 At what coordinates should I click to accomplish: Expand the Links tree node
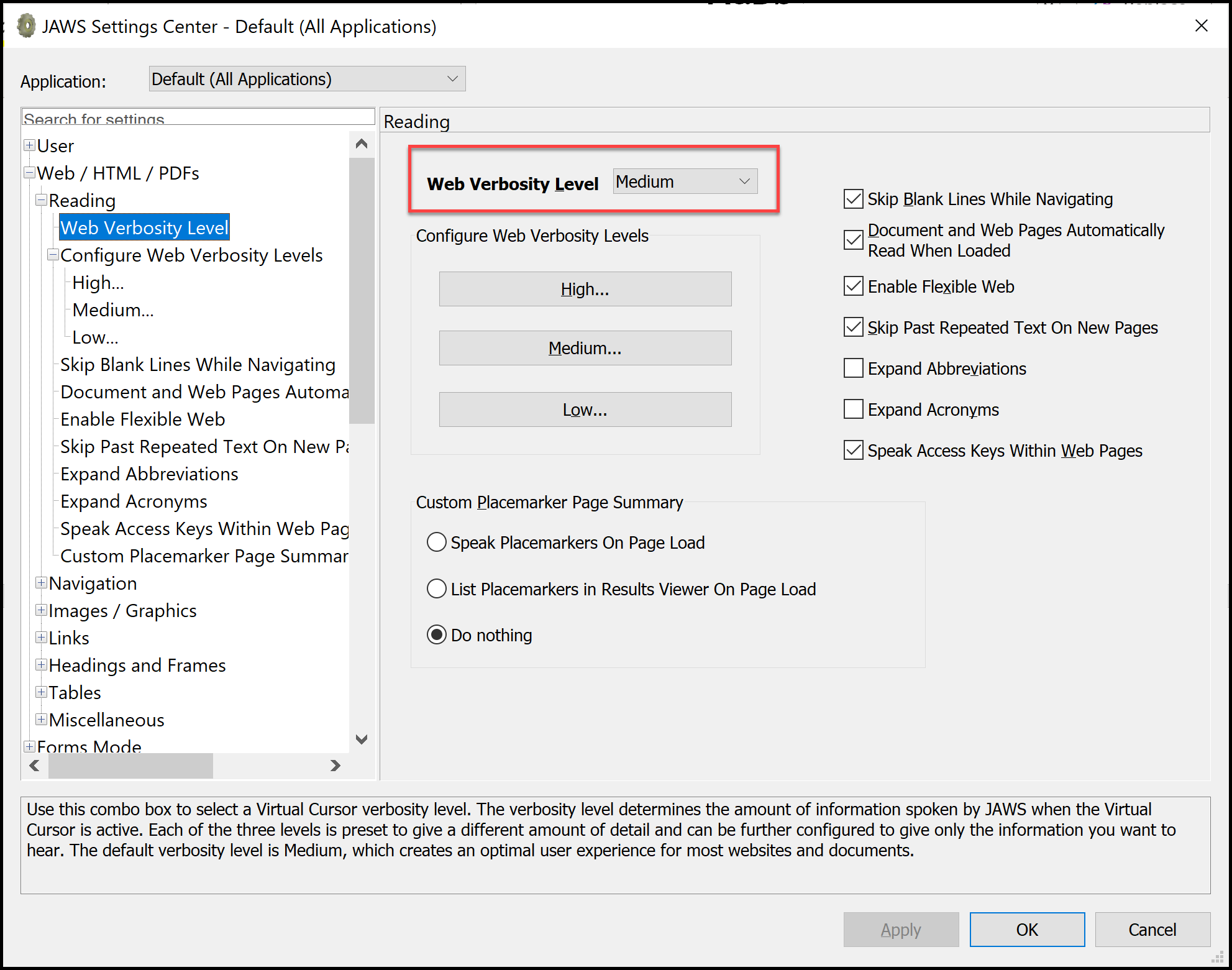[41, 638]
